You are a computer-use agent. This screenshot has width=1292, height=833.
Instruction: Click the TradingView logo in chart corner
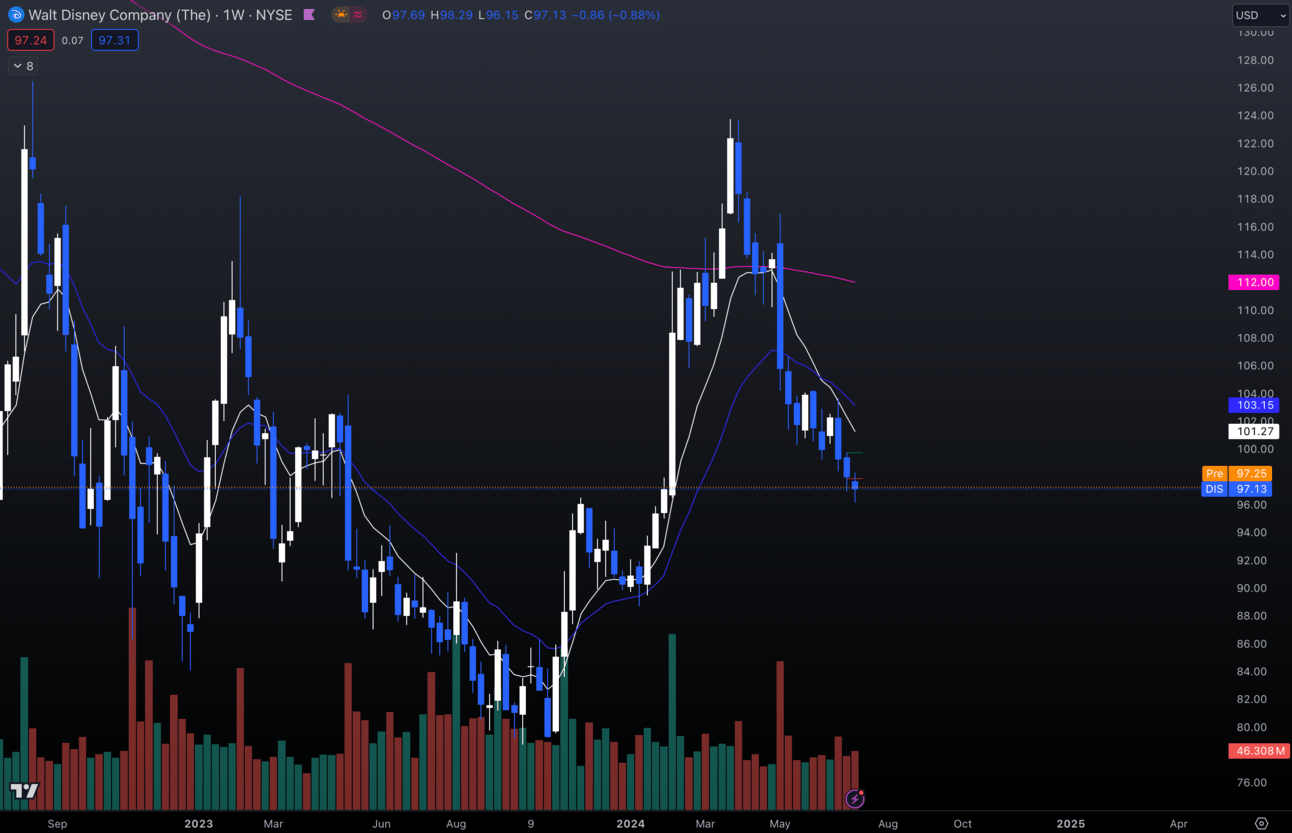(x=24, y=791)
